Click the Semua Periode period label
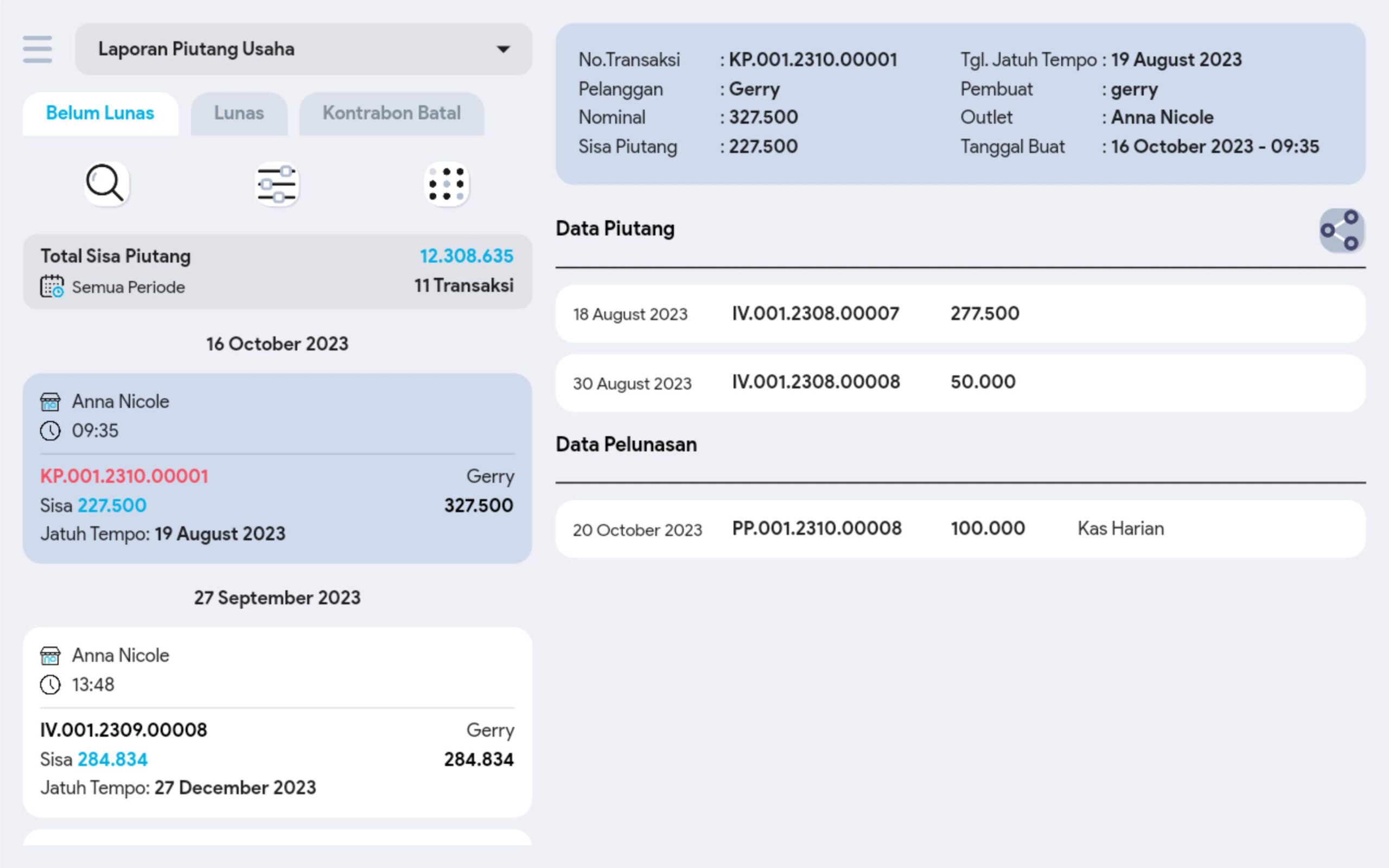The image size is (1389, 868). (x=128, y=287)
